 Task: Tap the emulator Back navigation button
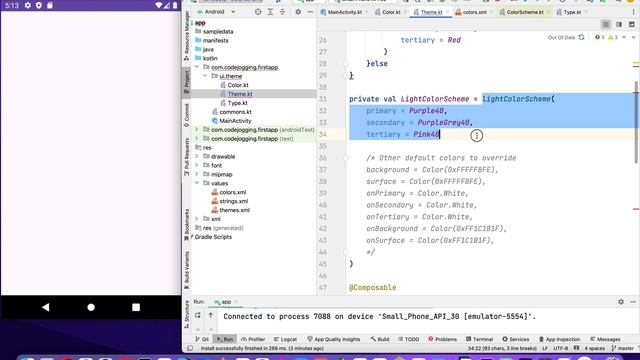46,307
